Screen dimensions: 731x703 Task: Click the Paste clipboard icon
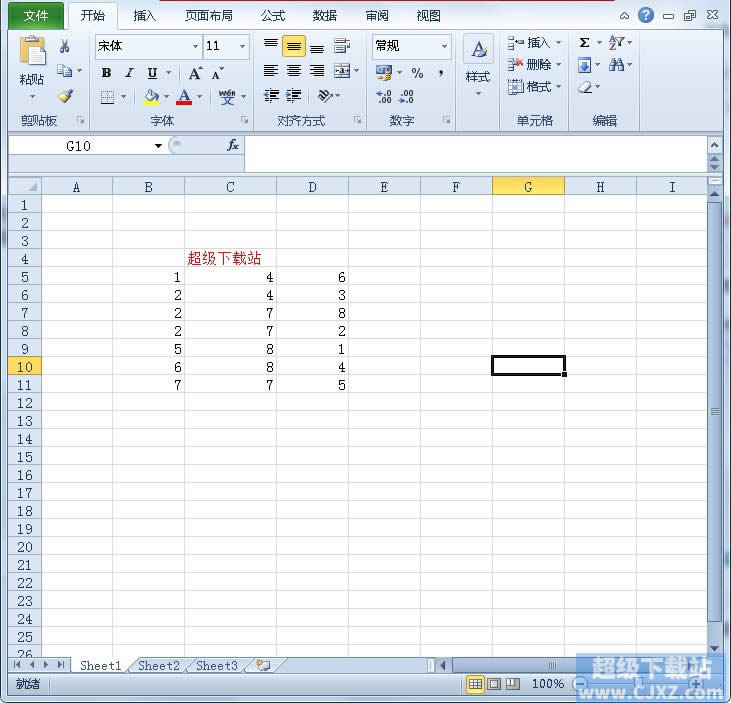point(32,51)
